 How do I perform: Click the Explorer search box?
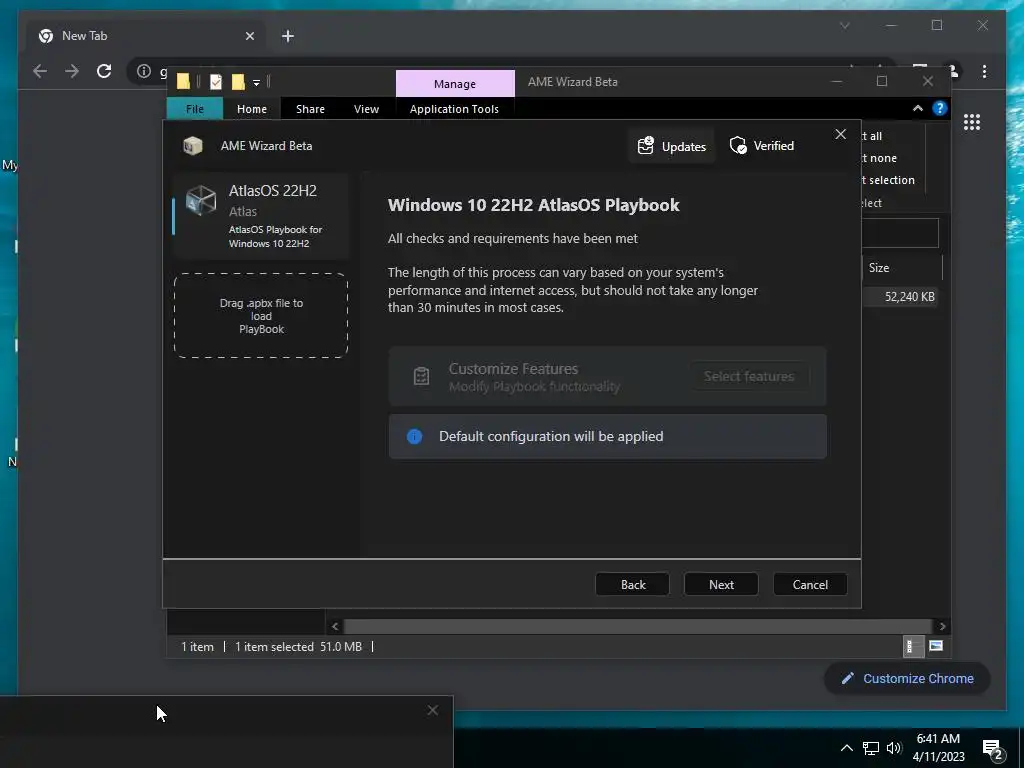[900, 233]
